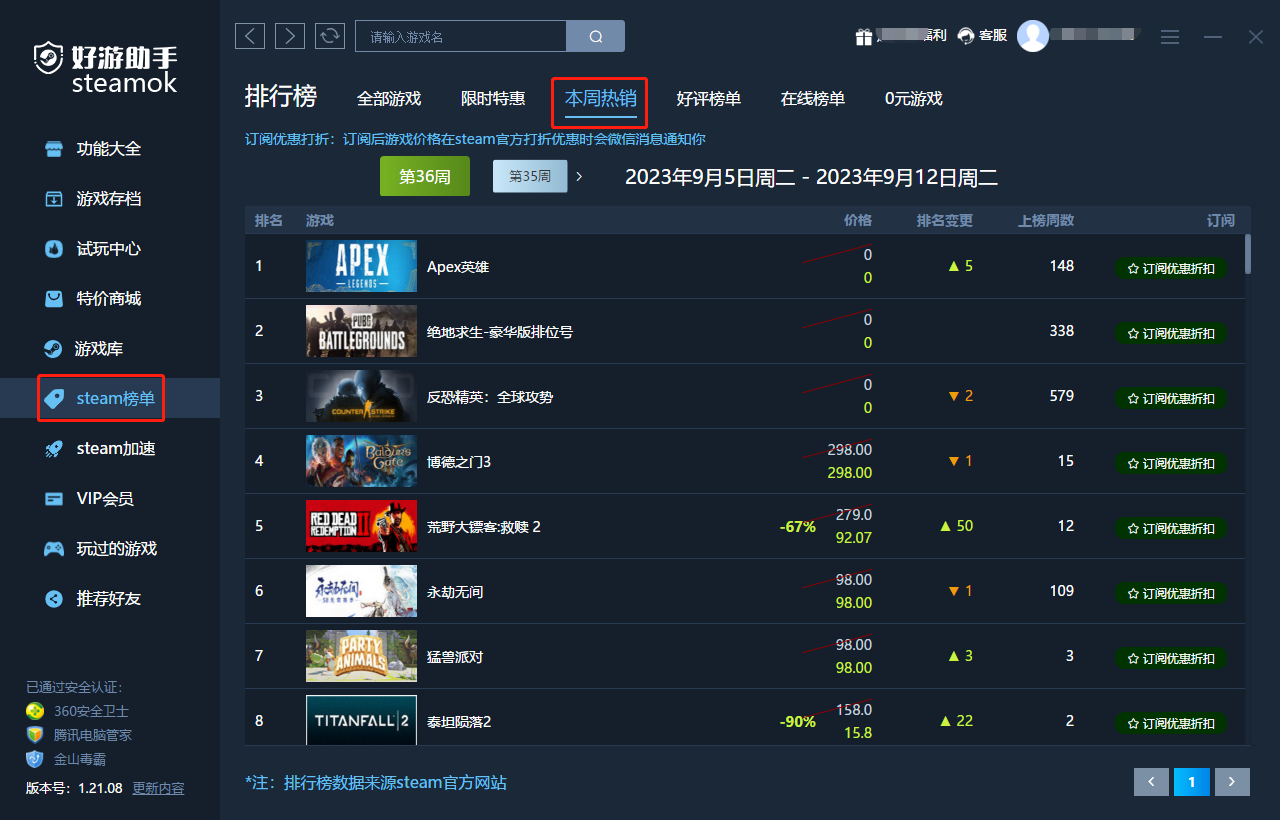Select steam榜单 in sidebar
The height and width of the screenshot is (820, 1280).
[x=110, y=398]
